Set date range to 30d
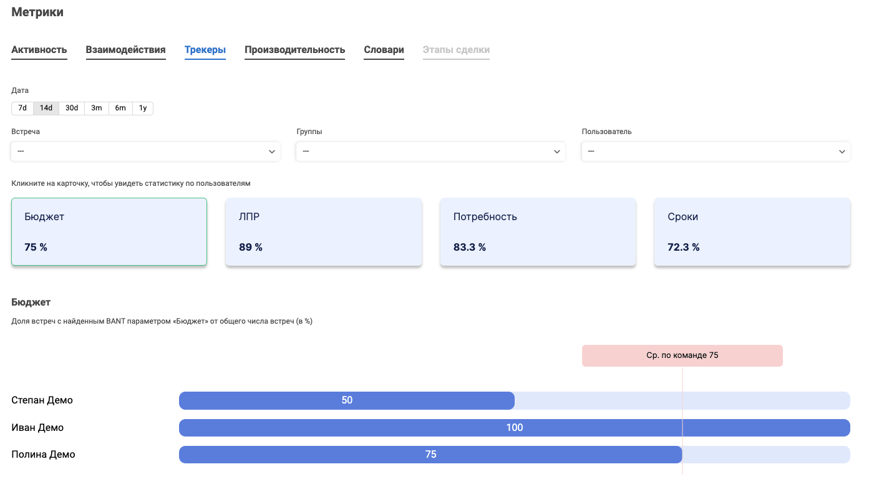This screenshot has width=869, height=502. click(71, 108)
